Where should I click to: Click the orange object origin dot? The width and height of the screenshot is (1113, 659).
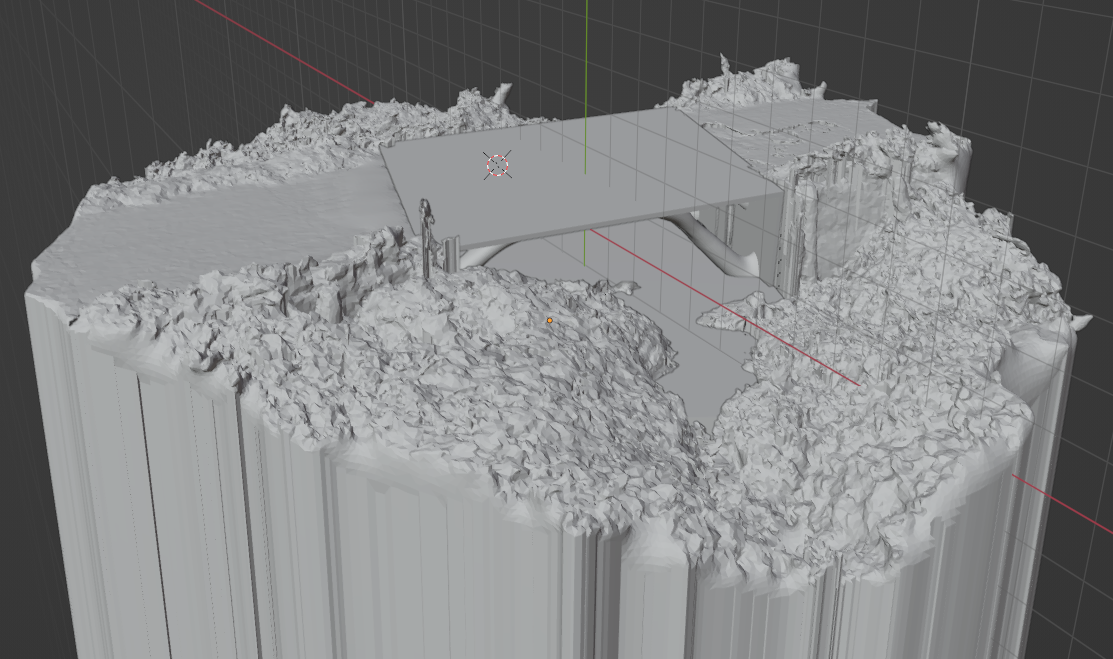coord(550,320)
